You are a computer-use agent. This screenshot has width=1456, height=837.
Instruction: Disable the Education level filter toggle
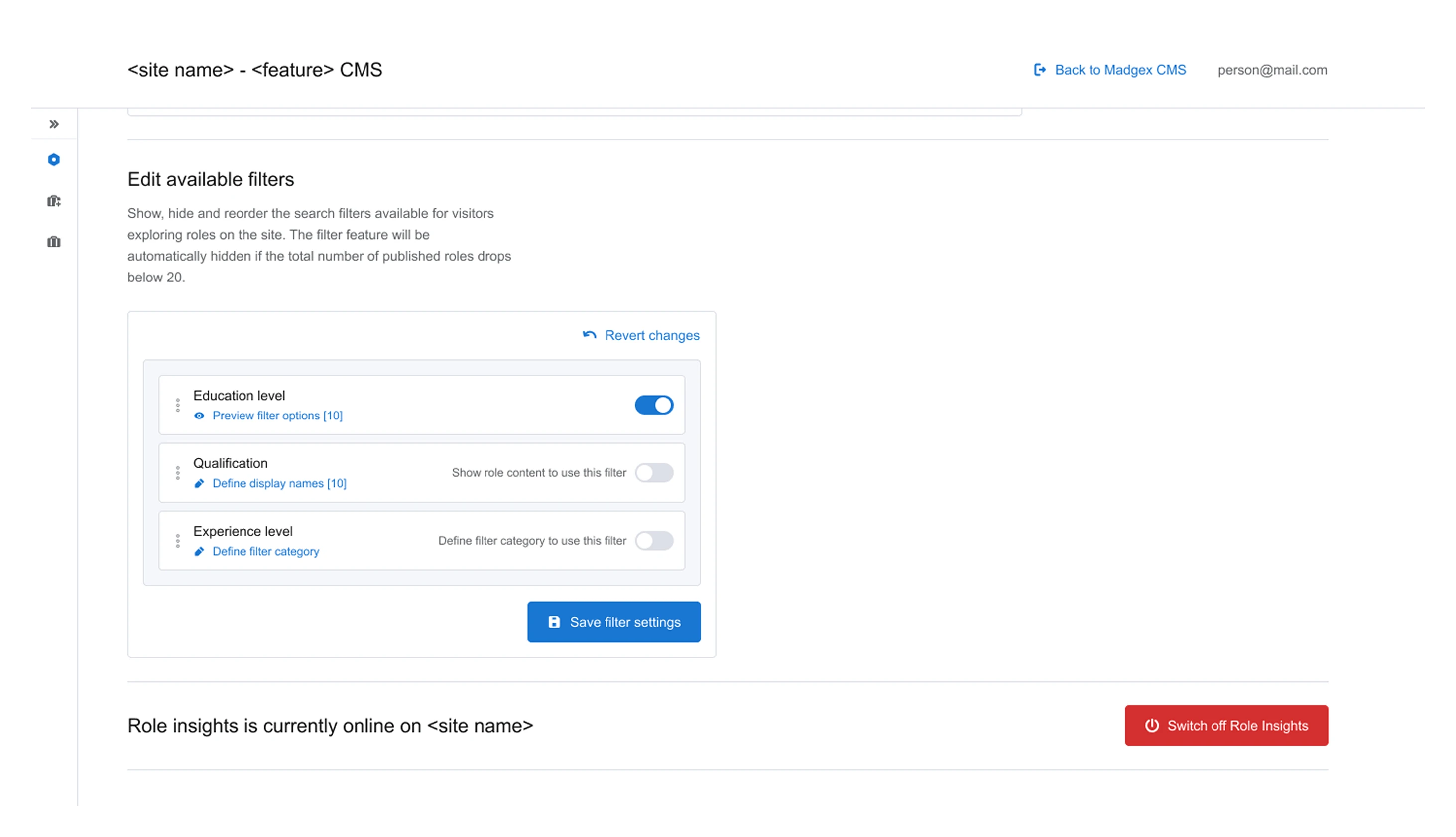[x=654, y=405]
